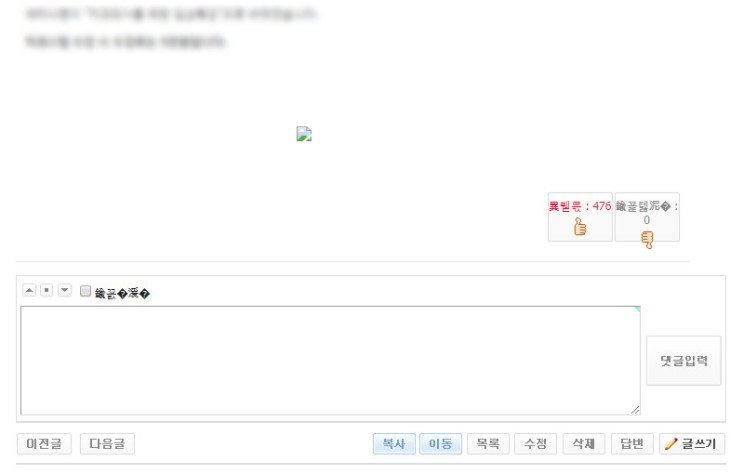Edit the post with 수정 button

pyautogui.click(x=535, y=444)
